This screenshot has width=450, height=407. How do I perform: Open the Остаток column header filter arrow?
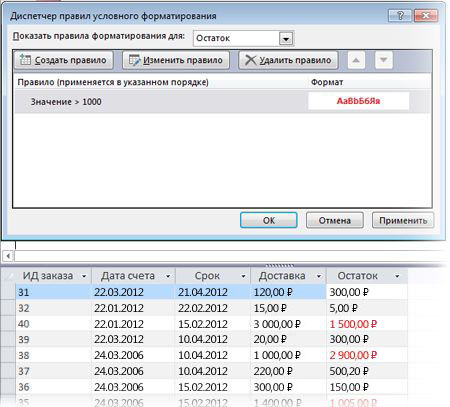tap(397, 276)
